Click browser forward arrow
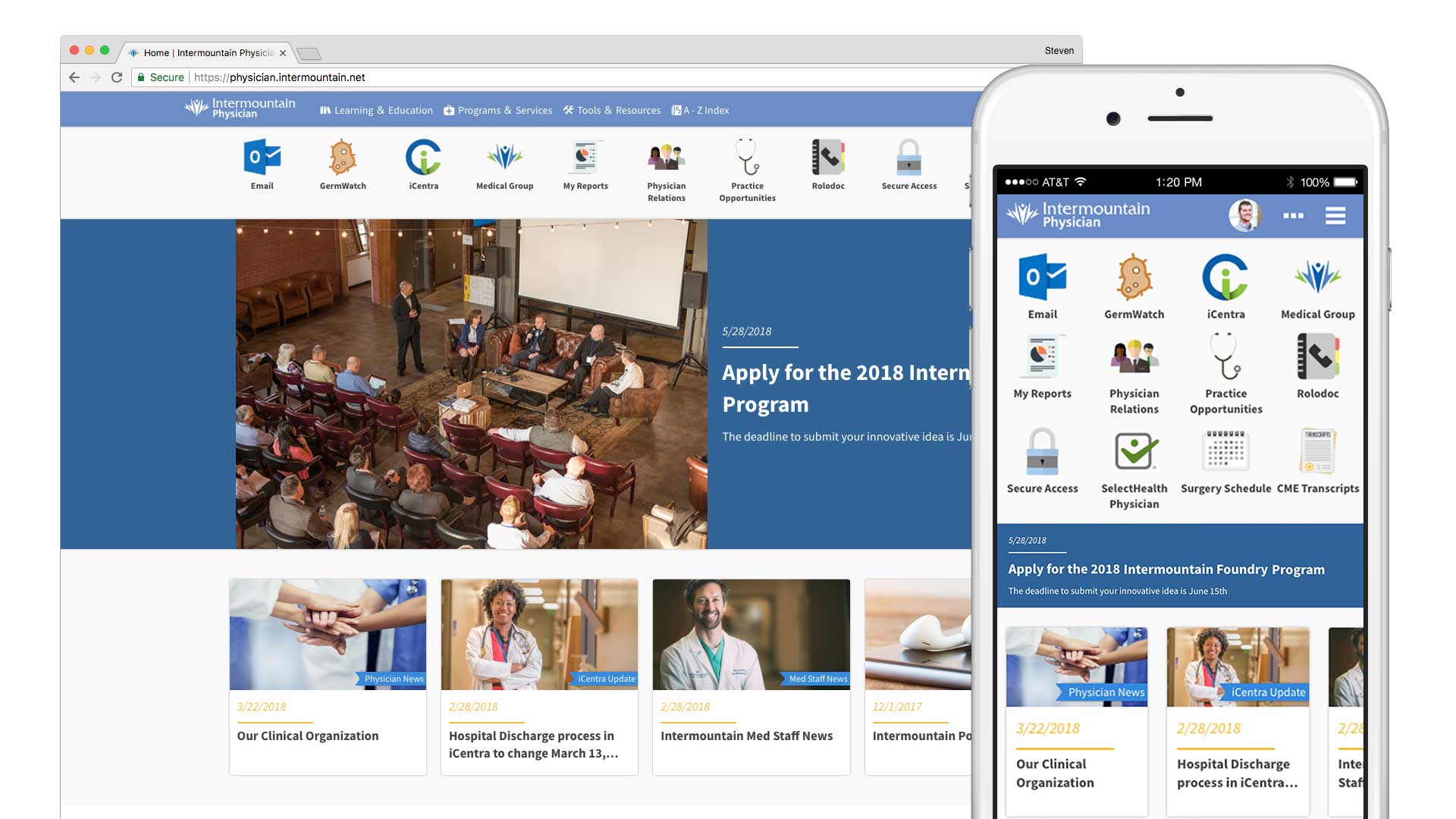 [95, 77]
